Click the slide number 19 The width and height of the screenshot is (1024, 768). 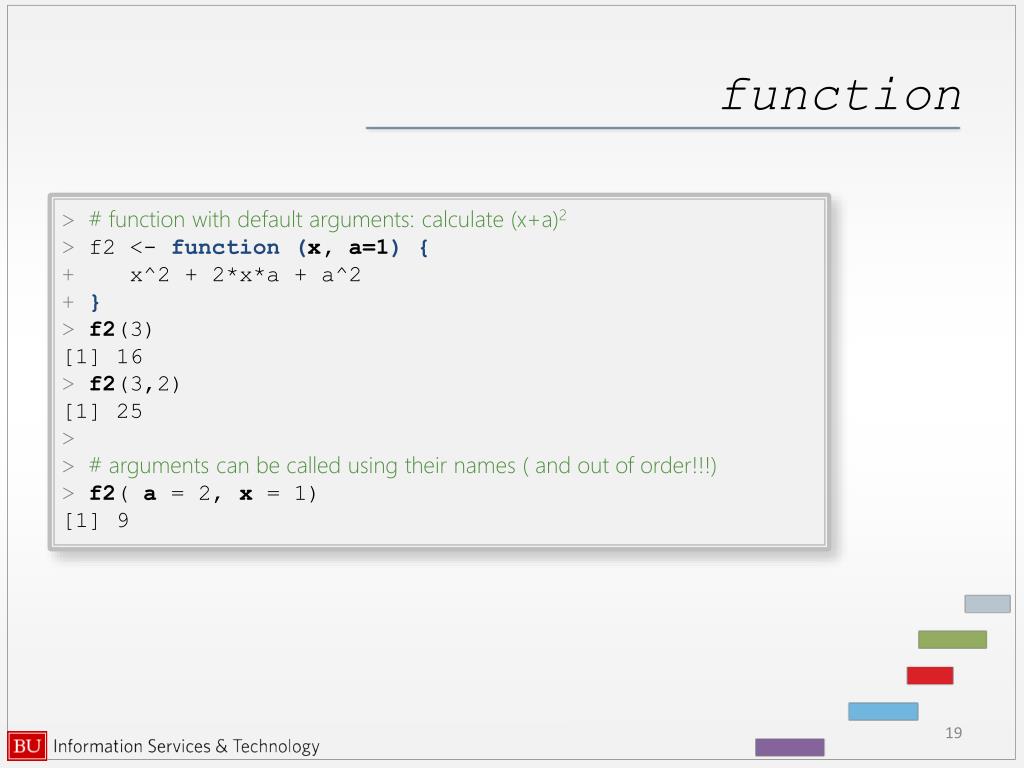point(953,733)
